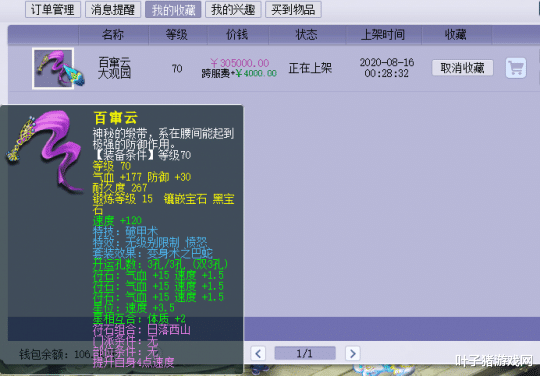Click item name 百审云 大观园
The height and width of the screenshot is (376, 540).
pos(114,68)
